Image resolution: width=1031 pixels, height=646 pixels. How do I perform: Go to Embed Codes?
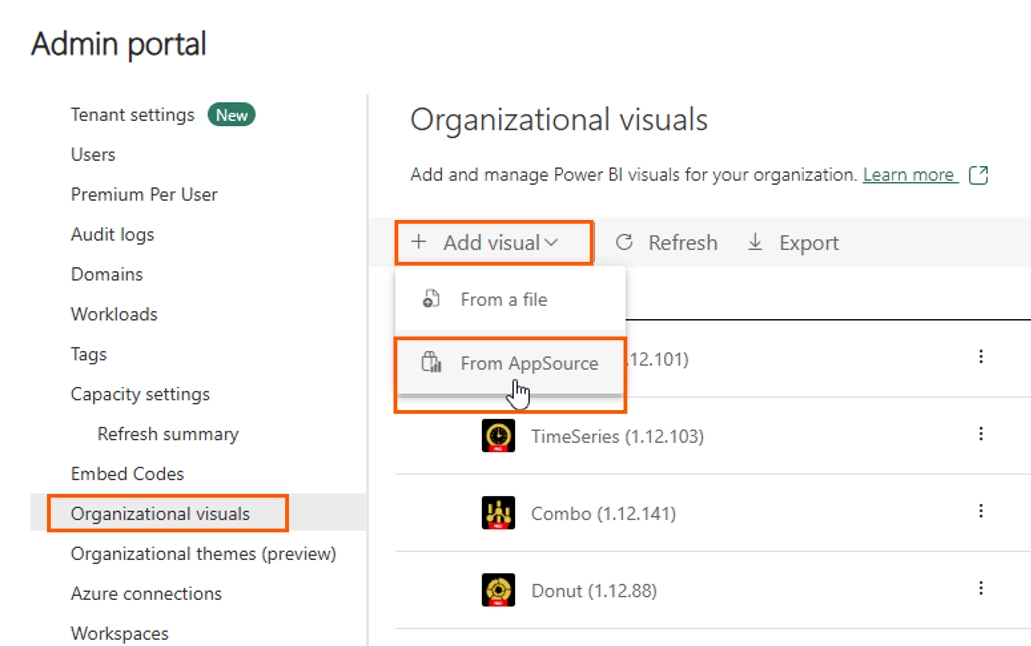pos(127,474)
